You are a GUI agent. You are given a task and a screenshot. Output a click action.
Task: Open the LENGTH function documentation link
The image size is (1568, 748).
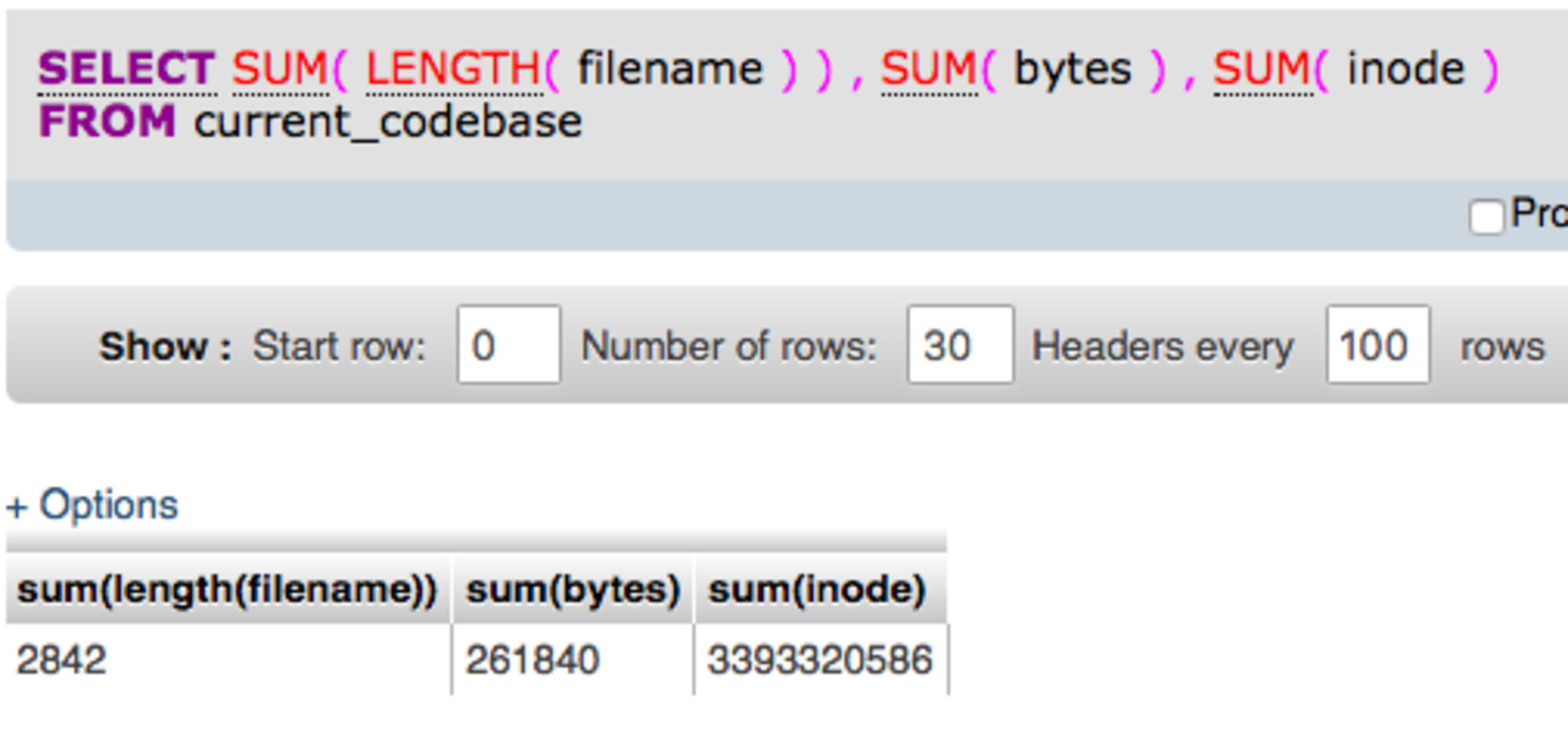[x=453, y=69]
